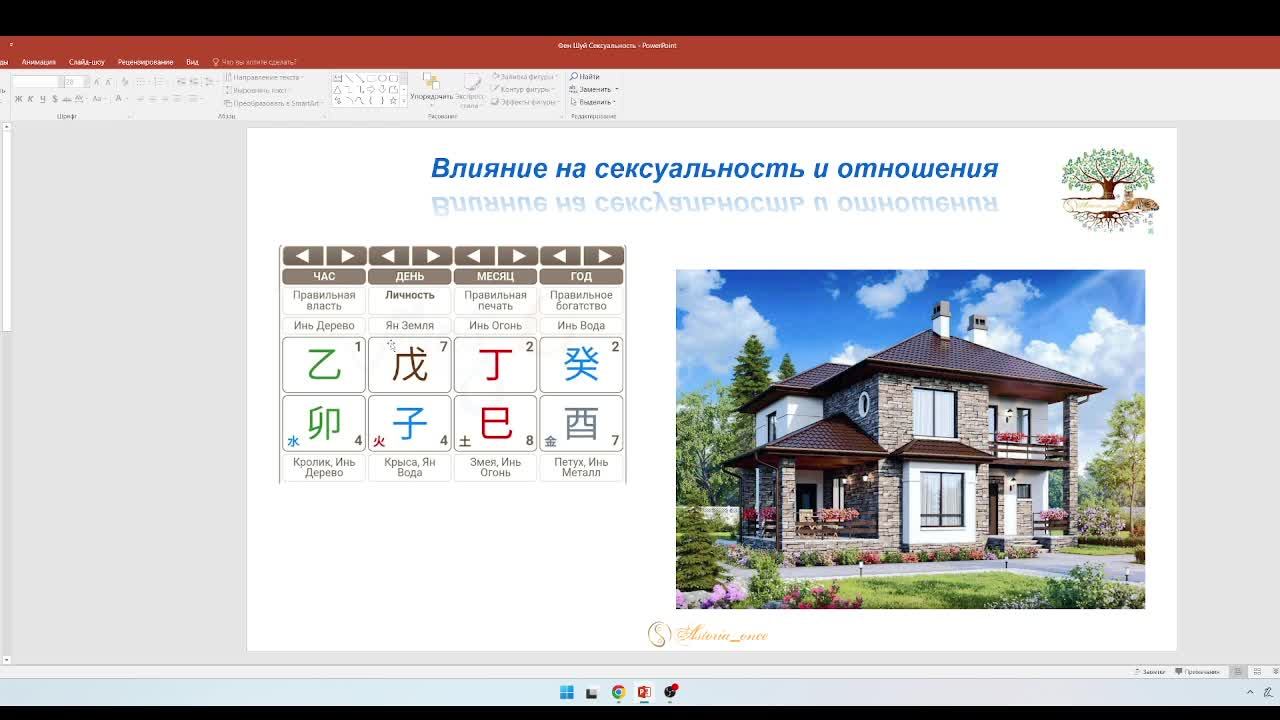Apply the font color (A) button
The width and height of the screenshot is (1280, 720).
(119, 99)
